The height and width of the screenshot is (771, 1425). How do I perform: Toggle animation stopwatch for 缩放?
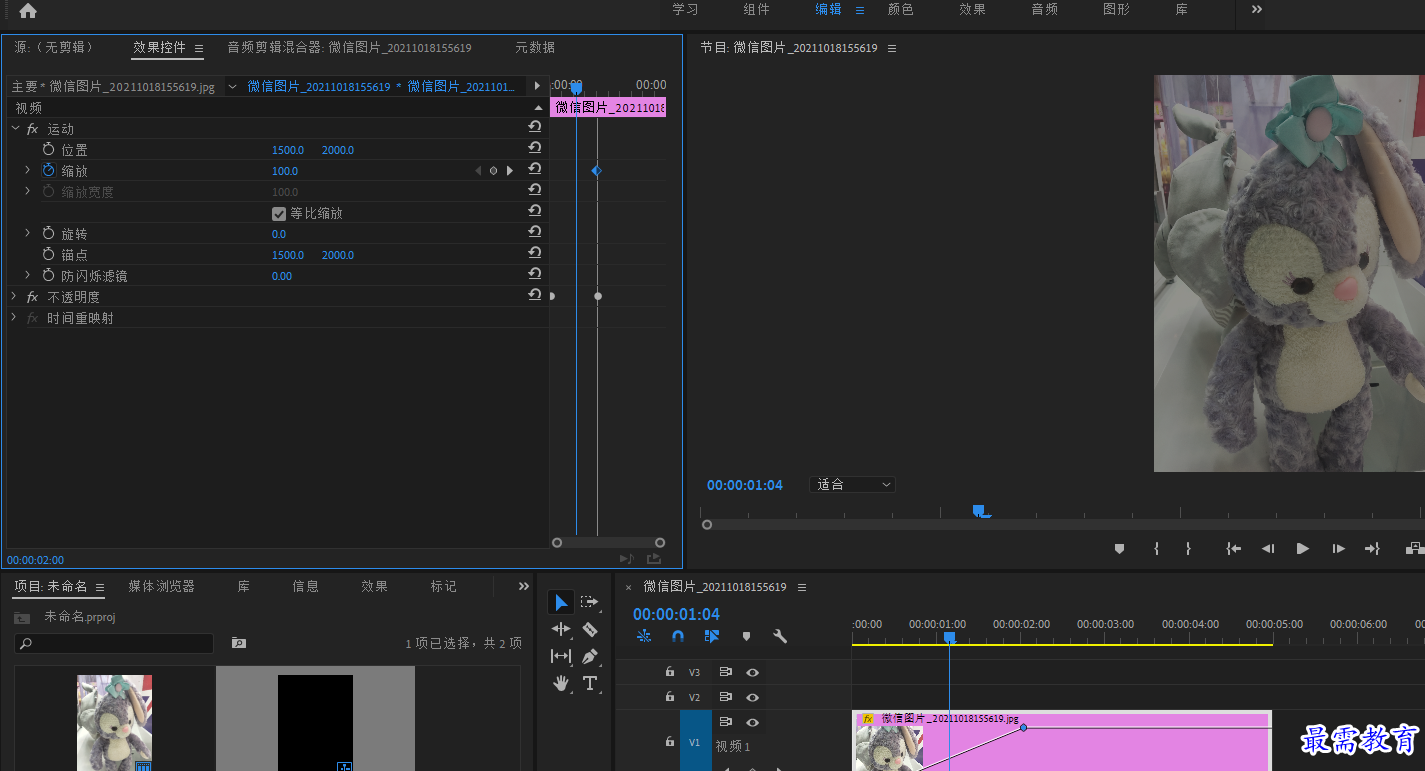tap(48, 170)
